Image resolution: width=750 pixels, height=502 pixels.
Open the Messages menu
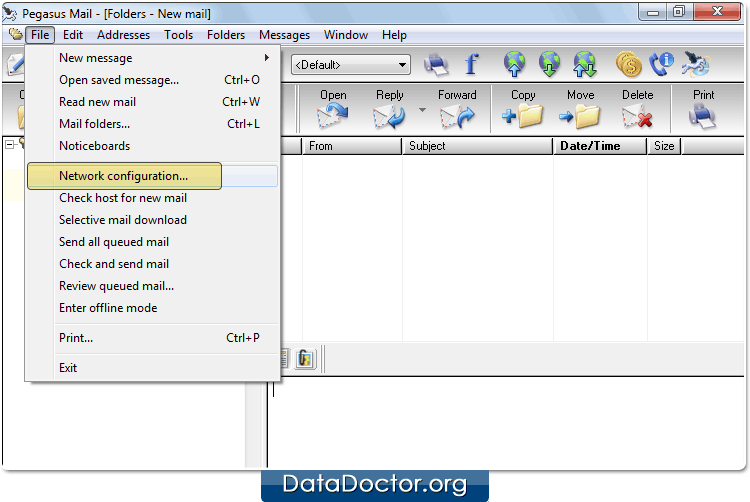[x=284, y=35]
